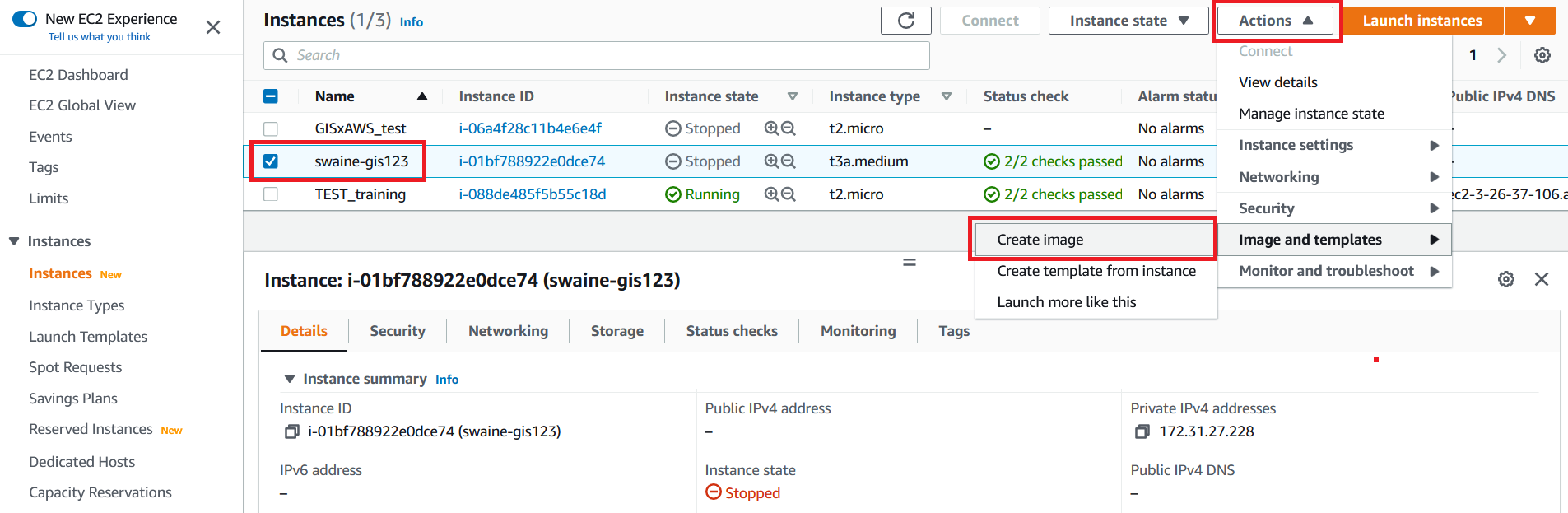Zoom out icon on TEST_training row
The image size is (1568, 513).
coord(788,194)
